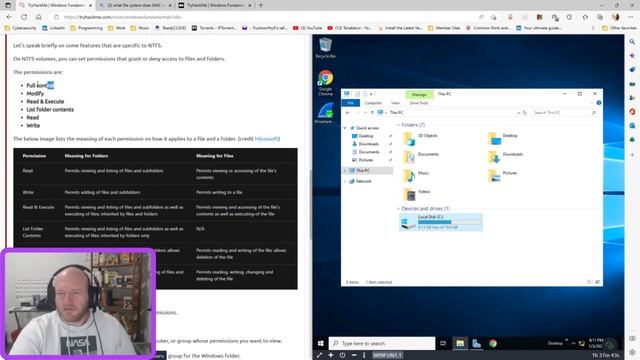
Task: Click the power icon in VM toolbar
Action: pos(342,355)
